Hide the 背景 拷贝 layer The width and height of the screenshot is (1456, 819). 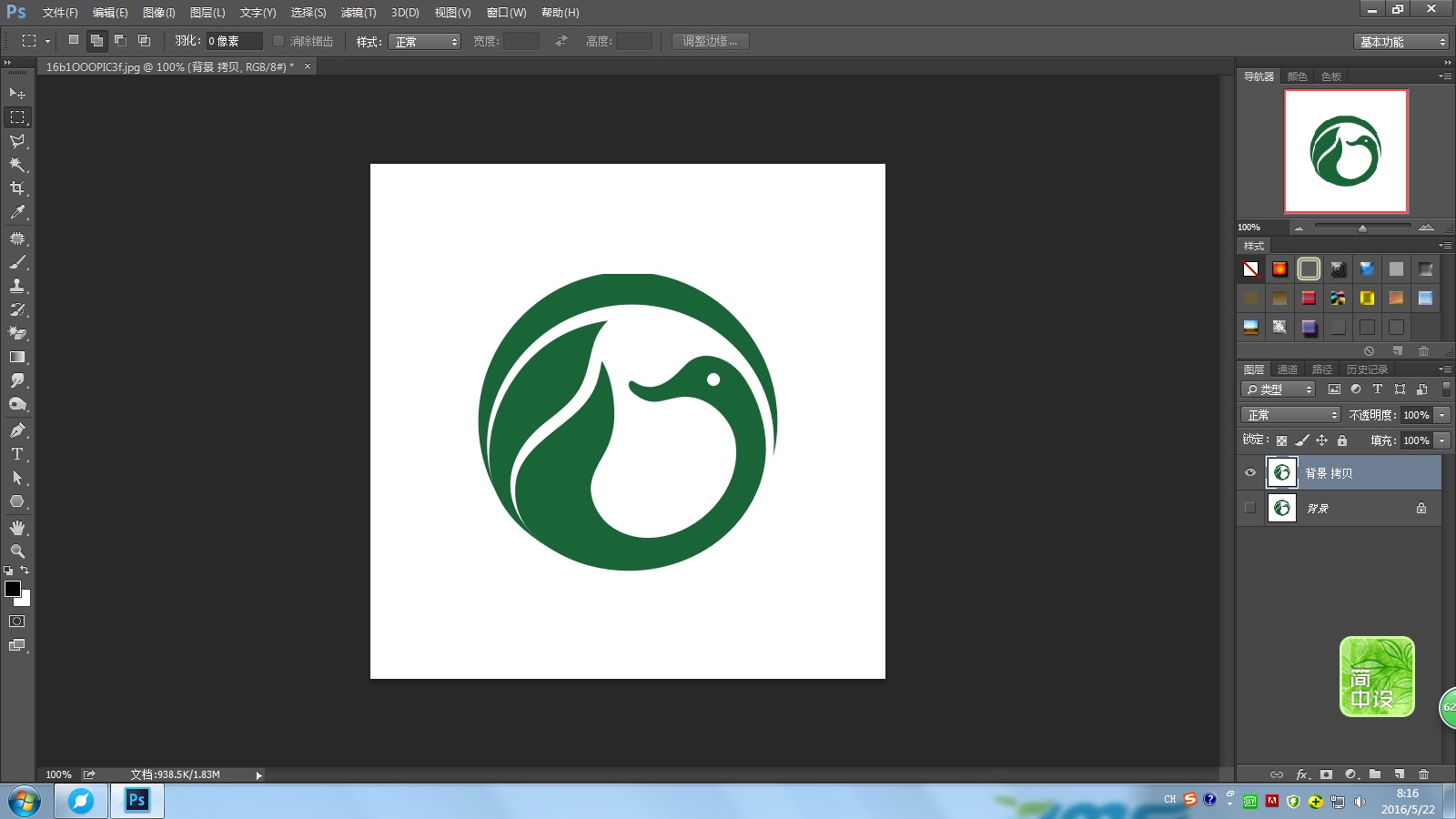click(1250, 472)
